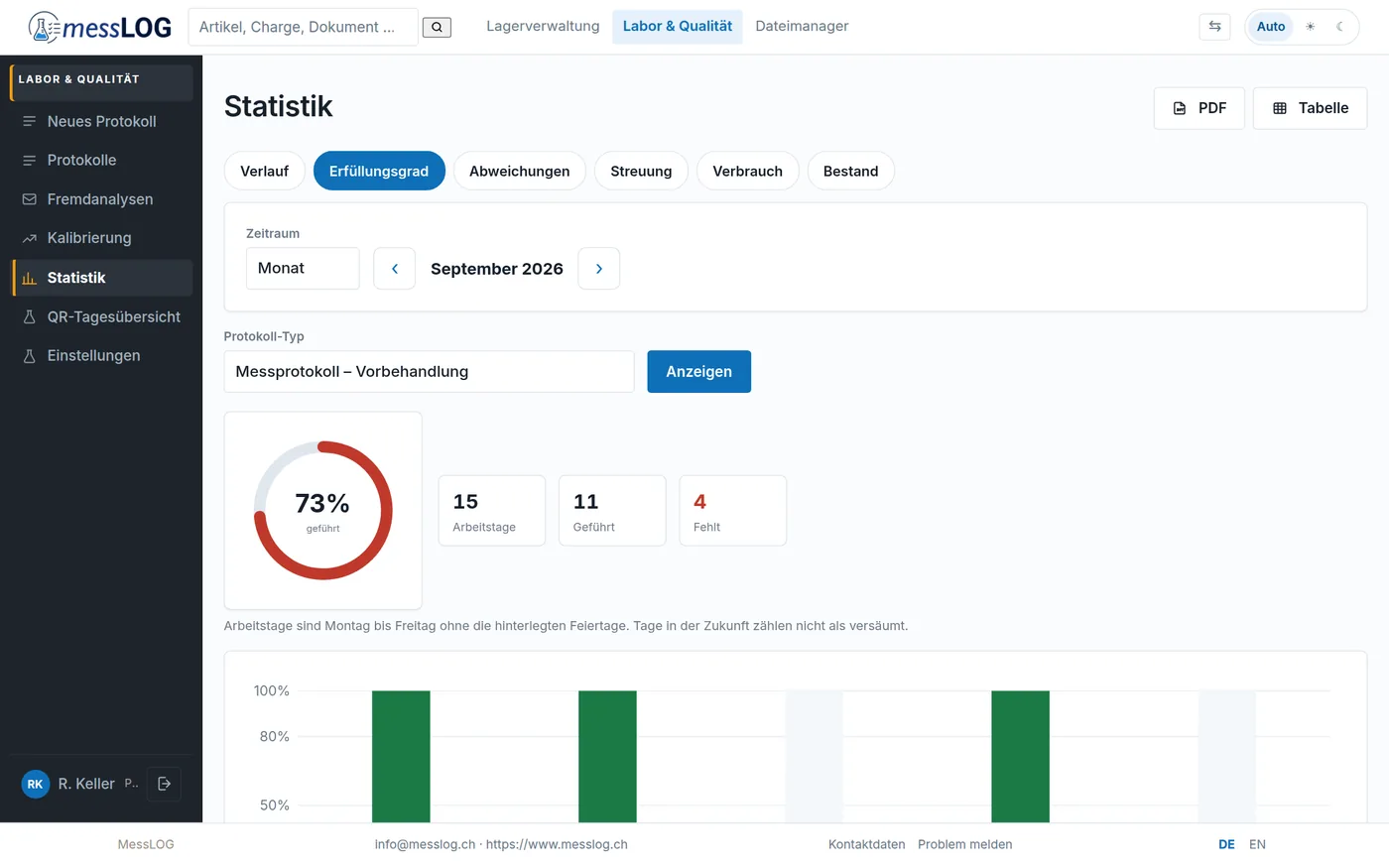The image size is (1389, 868).
Task: Click the Statistik bar-chart icon
Action: 30,278
